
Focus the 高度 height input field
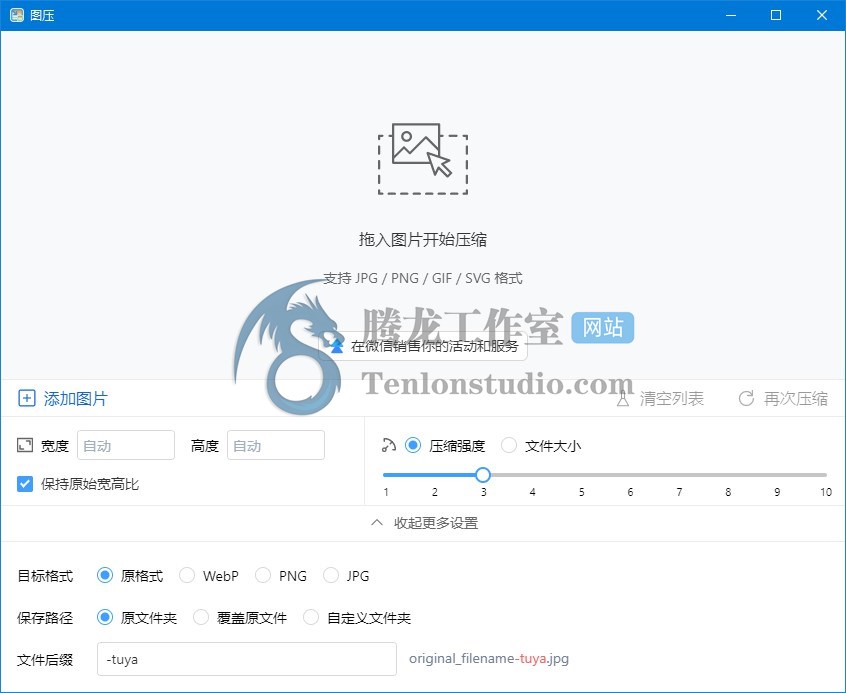(276, 445)
